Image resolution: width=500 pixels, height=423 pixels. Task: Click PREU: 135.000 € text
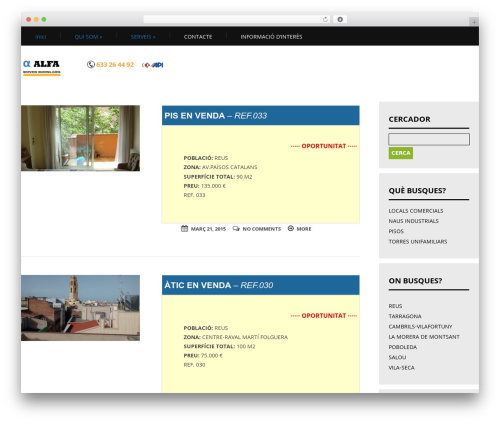(205, 186)
